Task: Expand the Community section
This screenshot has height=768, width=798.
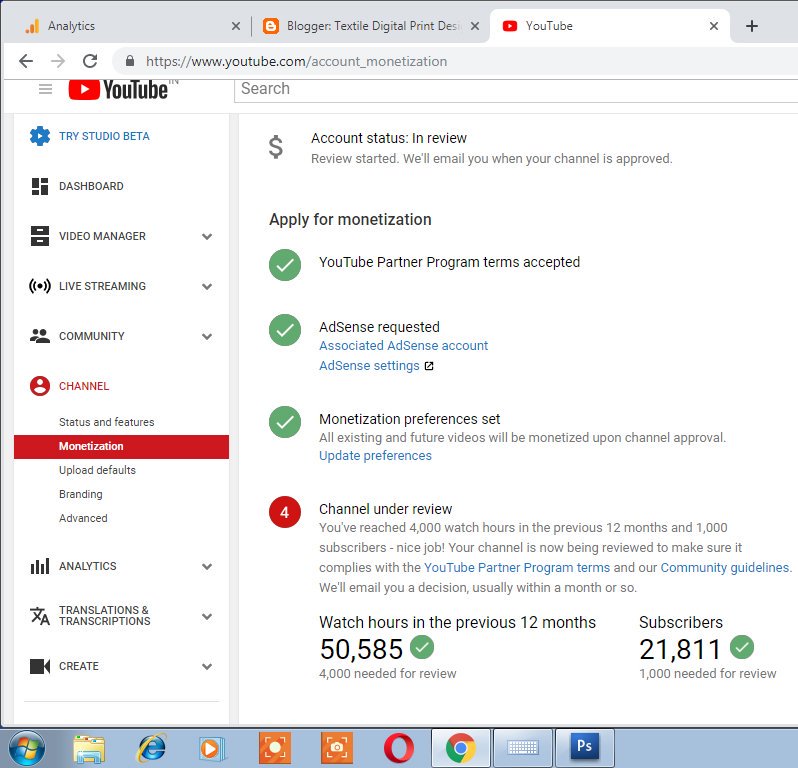Action: click(x=207, y=336)
